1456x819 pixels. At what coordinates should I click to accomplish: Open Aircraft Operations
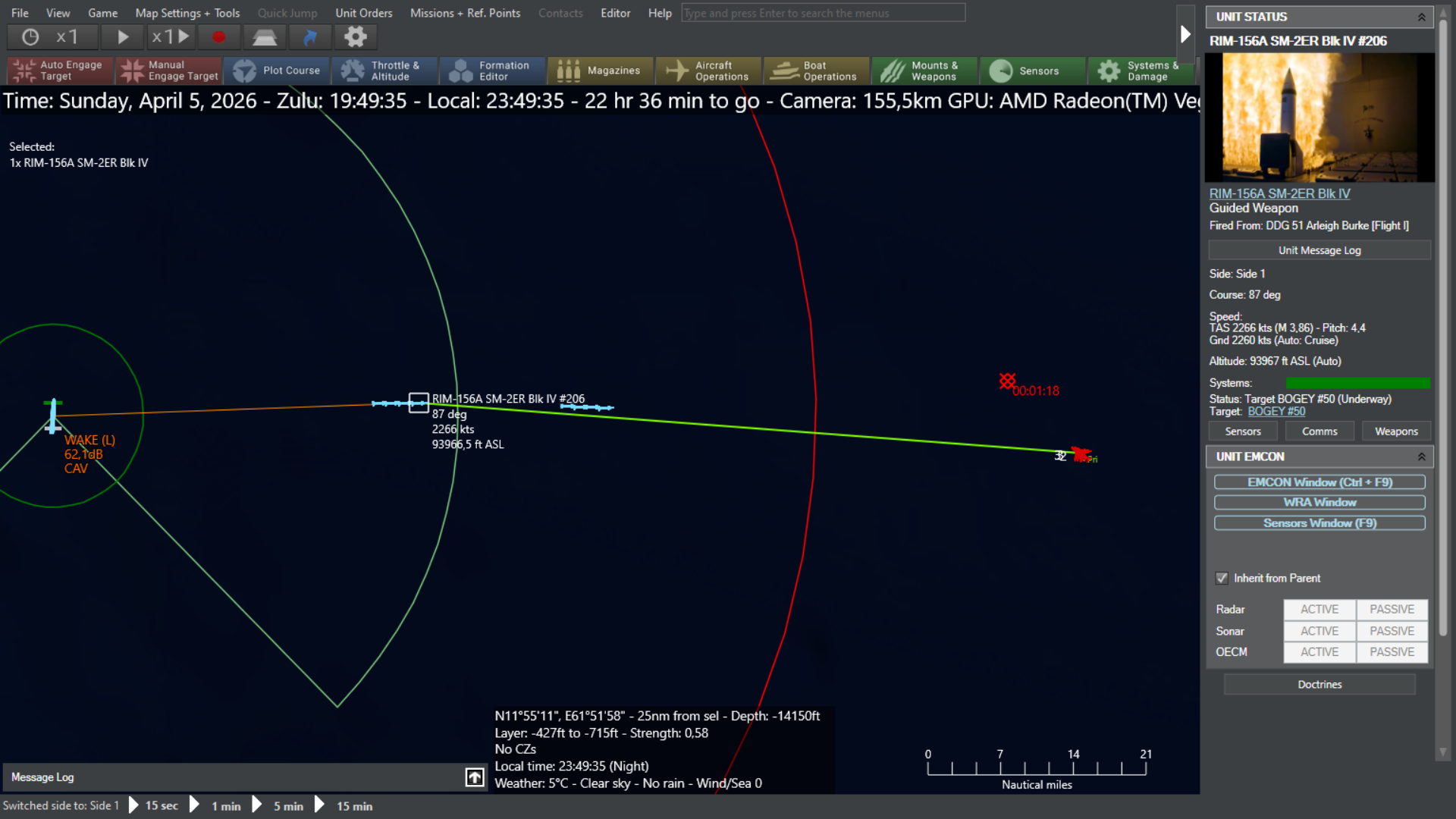708,71
